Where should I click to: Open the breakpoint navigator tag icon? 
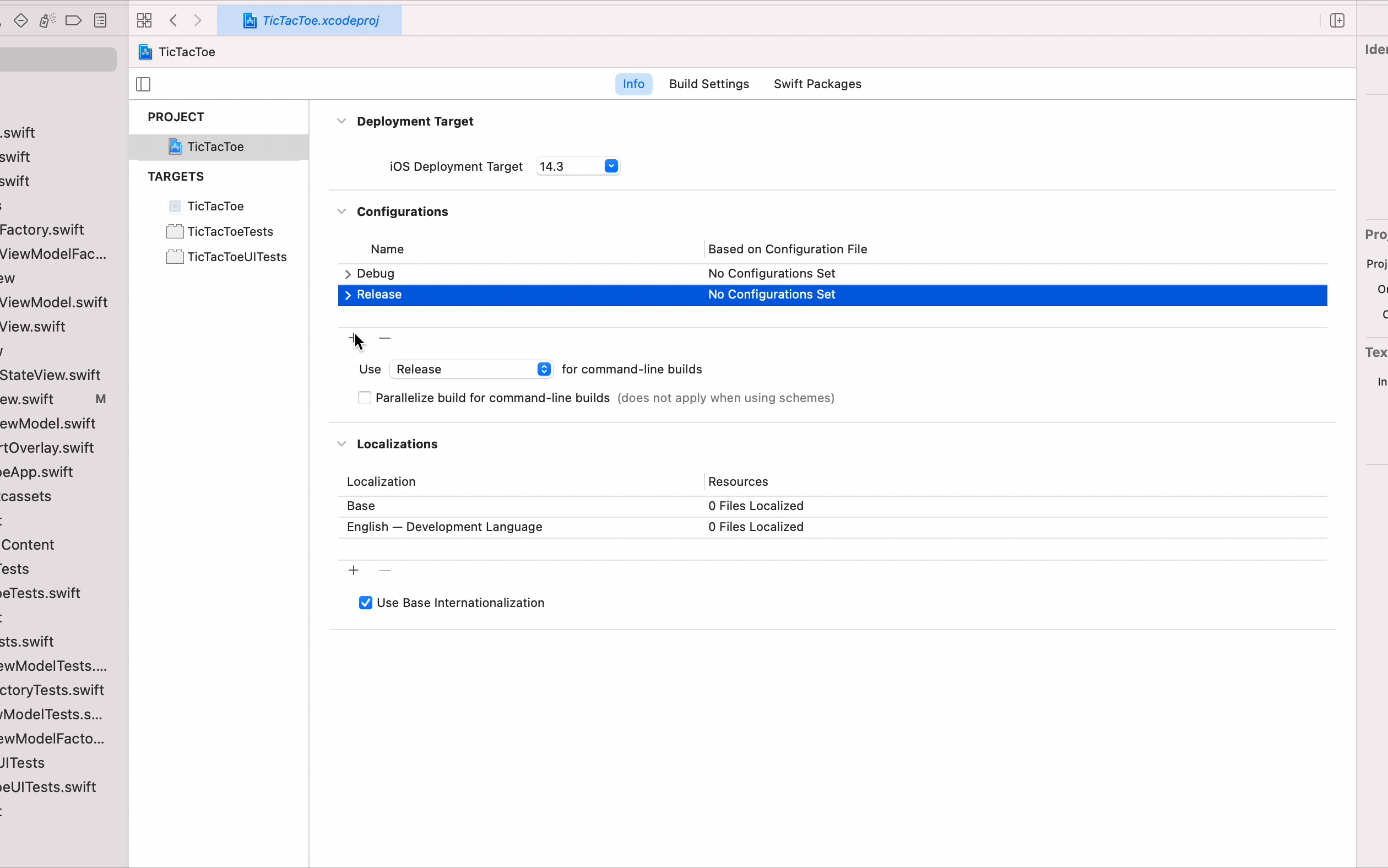[73, 21]
